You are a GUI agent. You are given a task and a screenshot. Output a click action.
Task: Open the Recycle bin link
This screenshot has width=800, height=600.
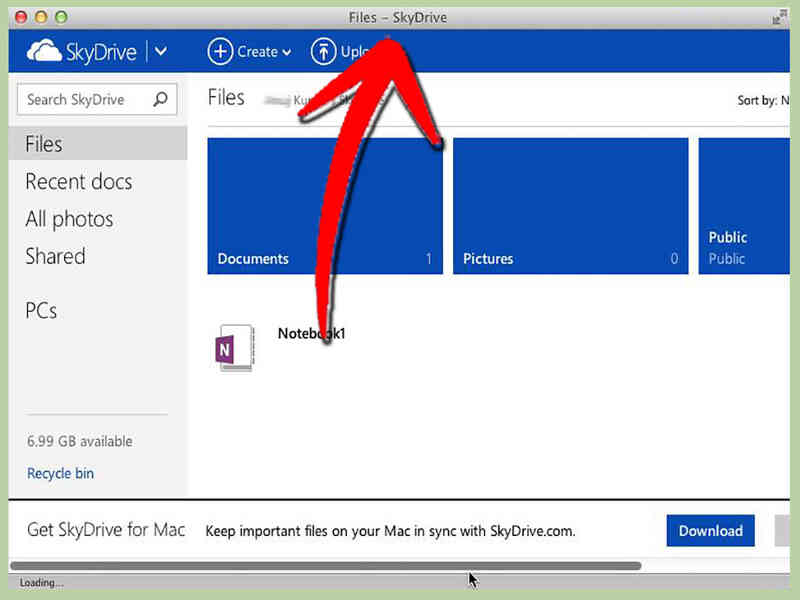click(60, 473)
